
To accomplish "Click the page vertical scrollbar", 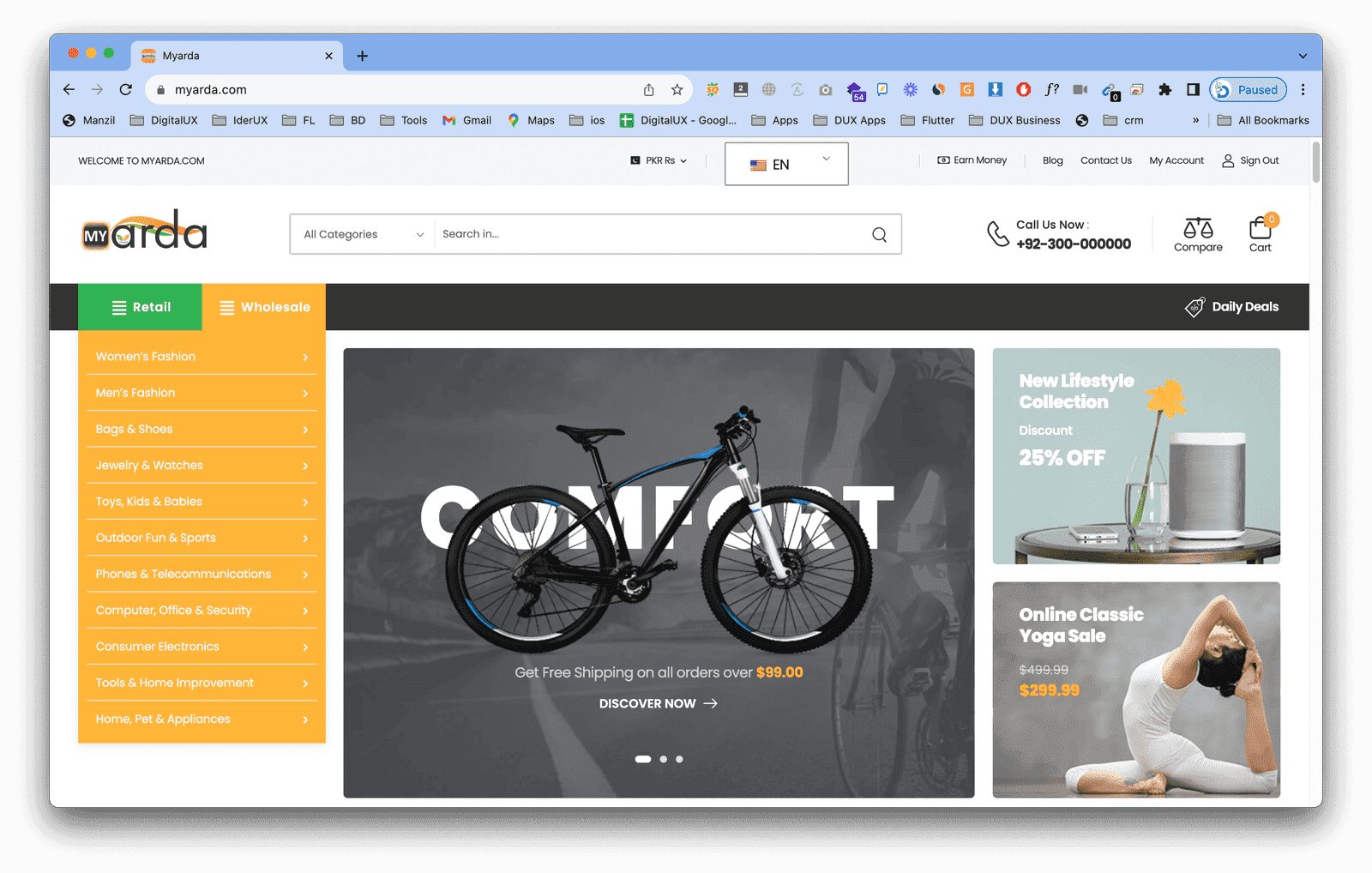I will click(x=1316, y=163).
